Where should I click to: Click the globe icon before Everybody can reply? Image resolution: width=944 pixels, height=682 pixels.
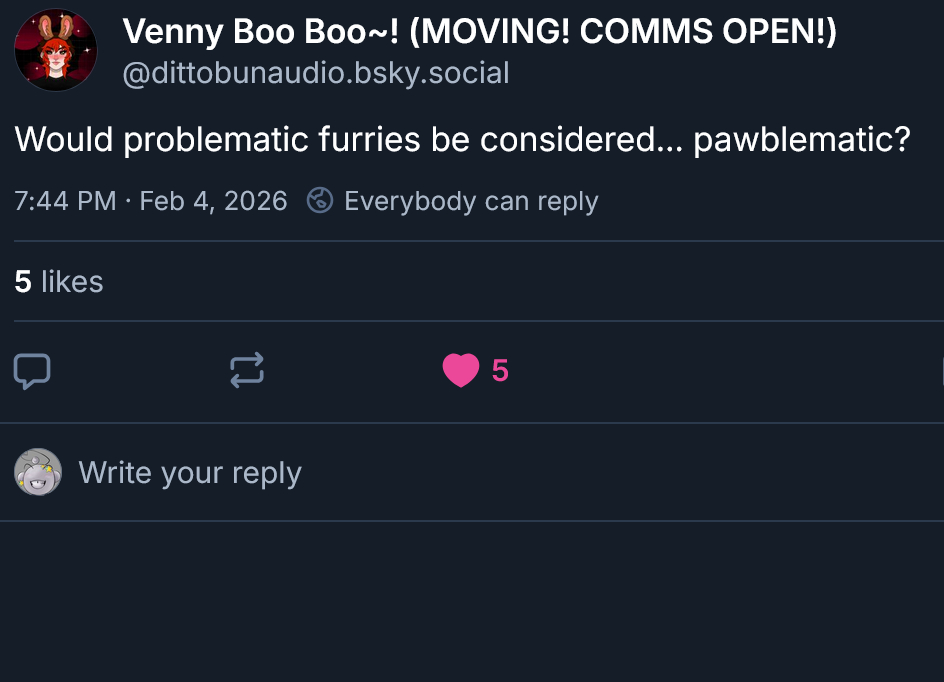(x=320, y=201)
